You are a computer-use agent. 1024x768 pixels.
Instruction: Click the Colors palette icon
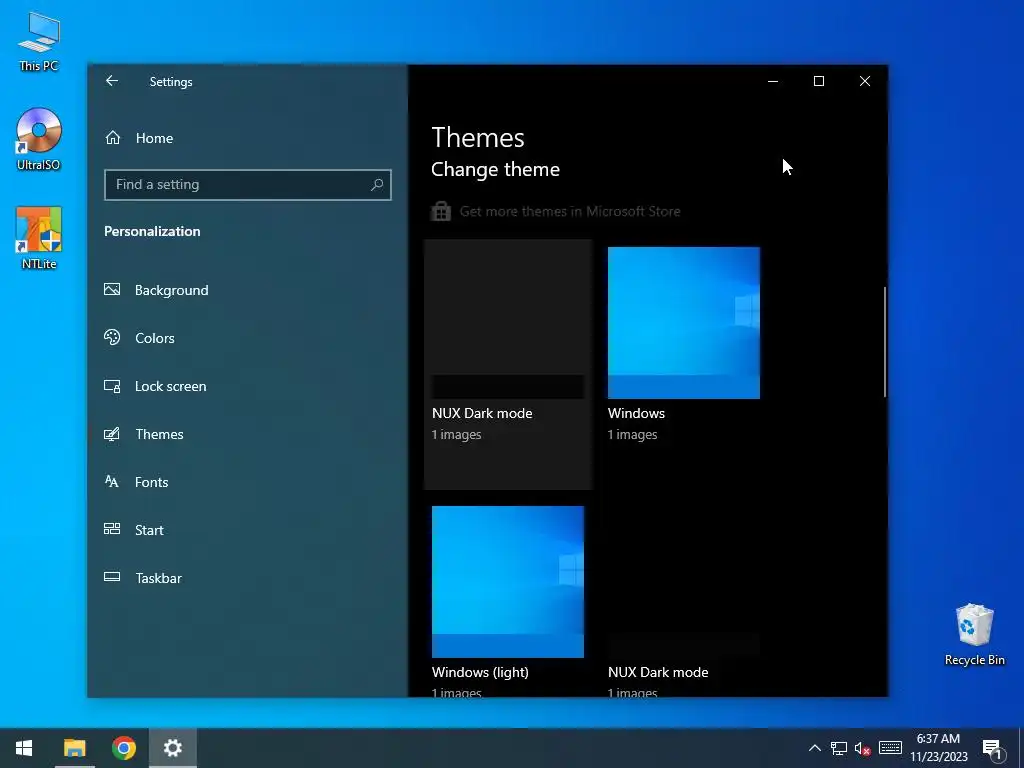pos(112,337)
